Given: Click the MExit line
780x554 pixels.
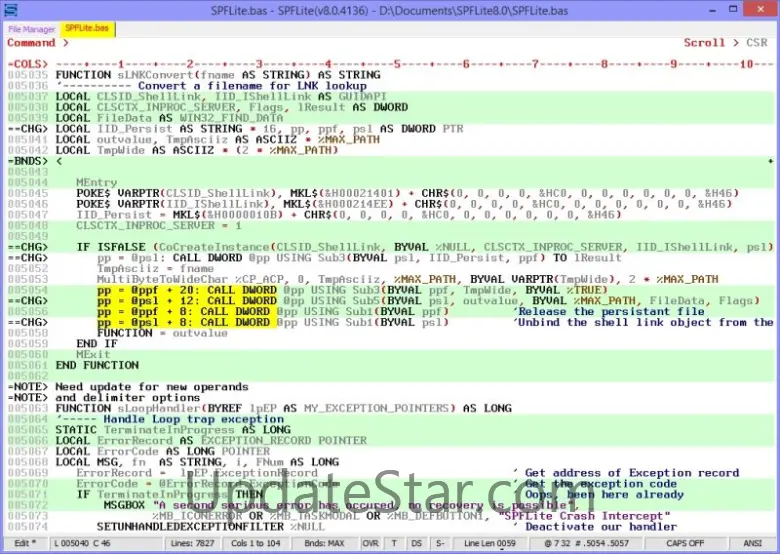Looking at the screenshot, I should 93,355.
